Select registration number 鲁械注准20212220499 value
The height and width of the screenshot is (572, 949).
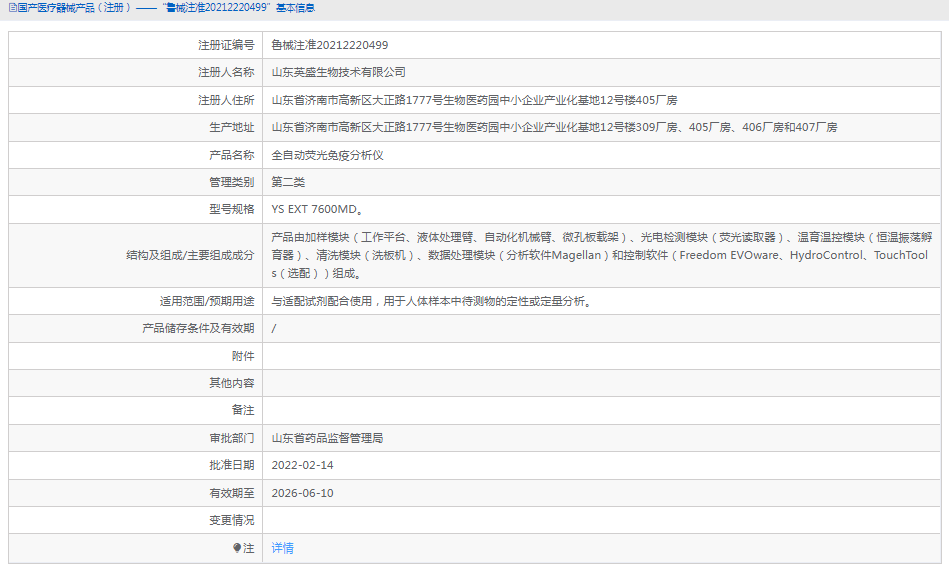click(x=330, y=45)
